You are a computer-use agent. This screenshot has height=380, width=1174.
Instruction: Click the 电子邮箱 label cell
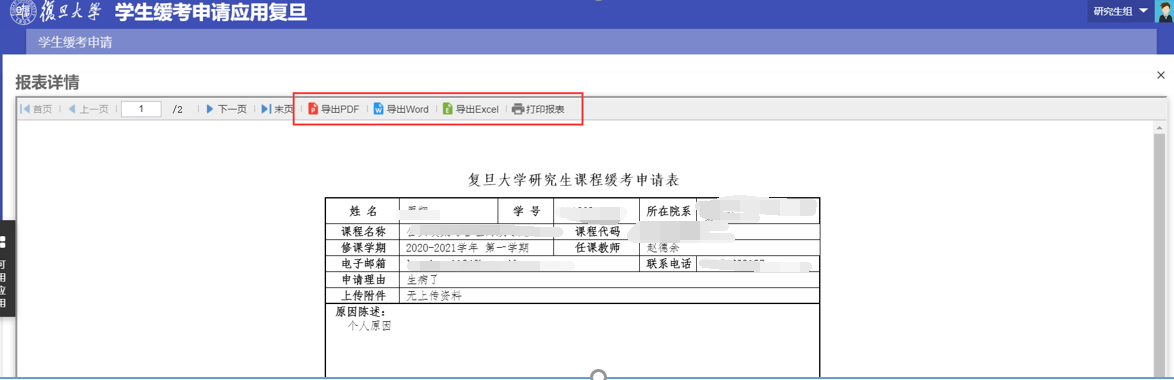[363, 263]
